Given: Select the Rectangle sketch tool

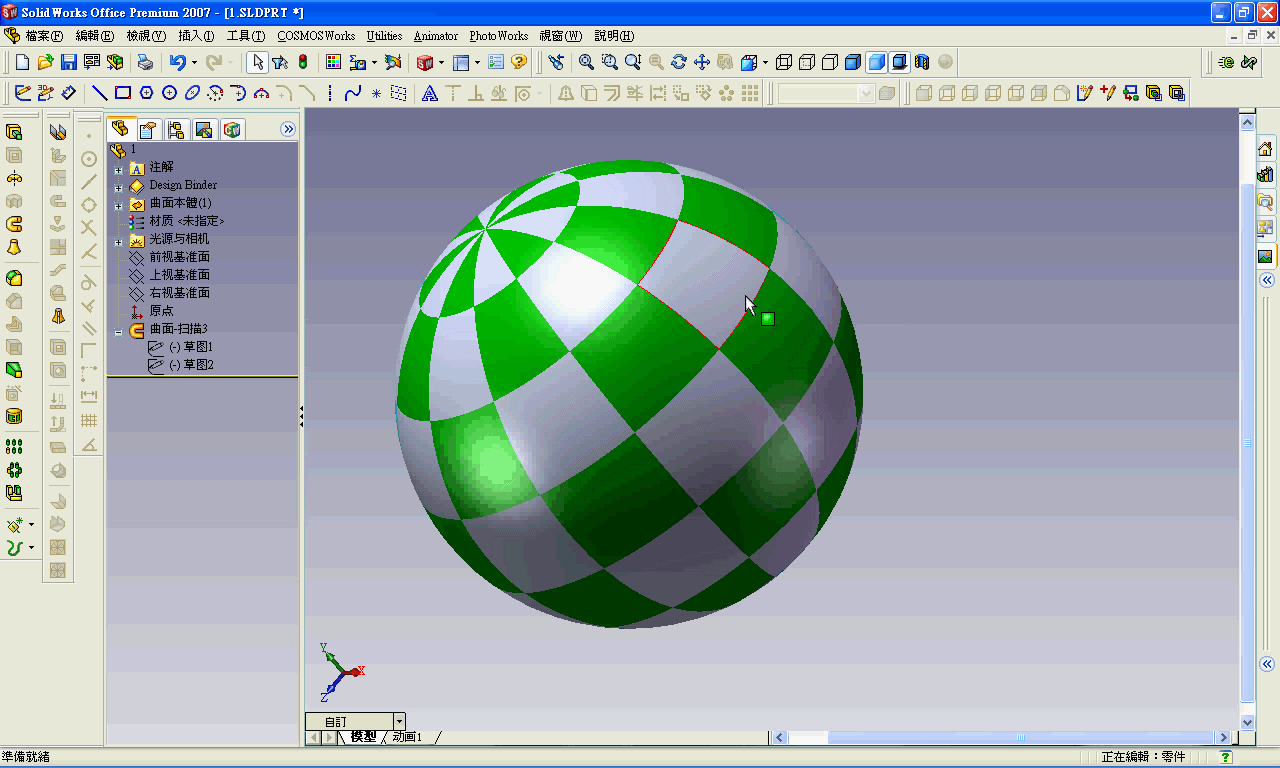Looking at the screenshot, I should click(x=122, y=95).
